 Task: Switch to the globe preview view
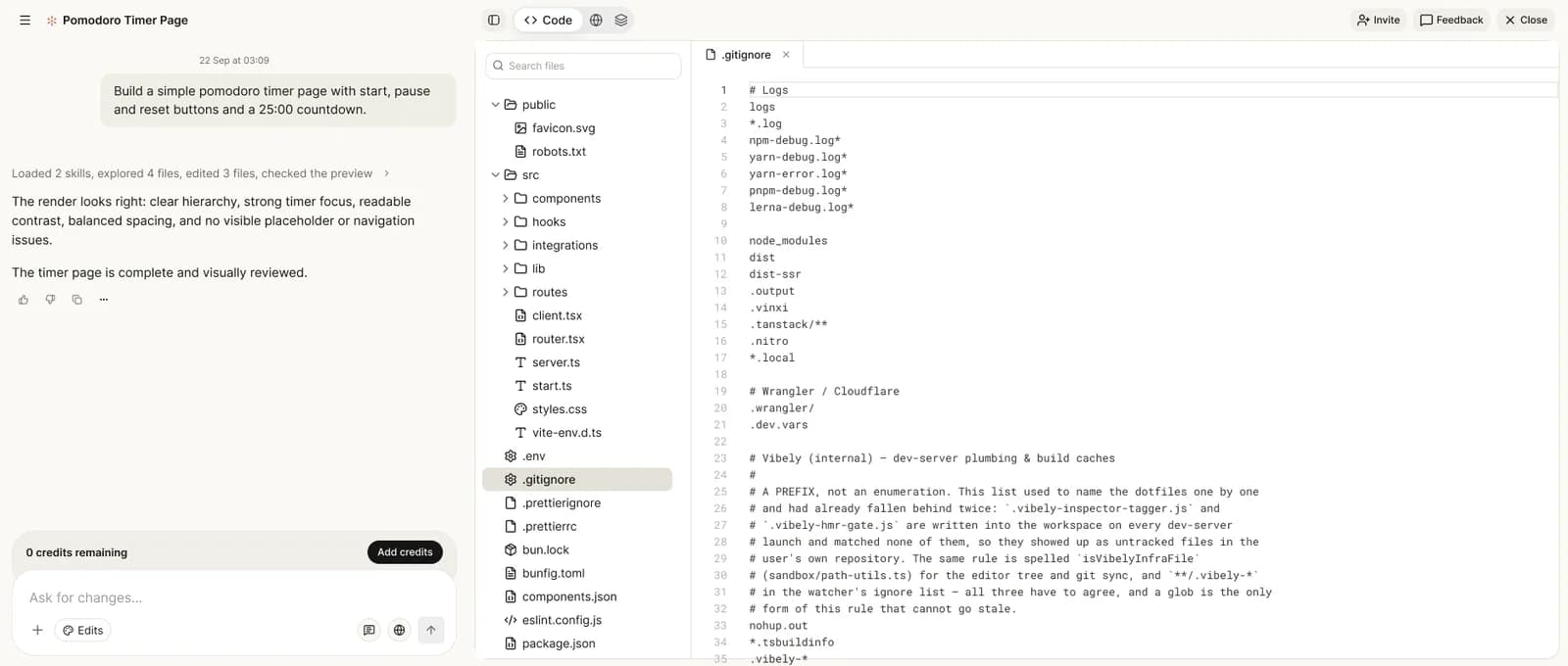596,20
